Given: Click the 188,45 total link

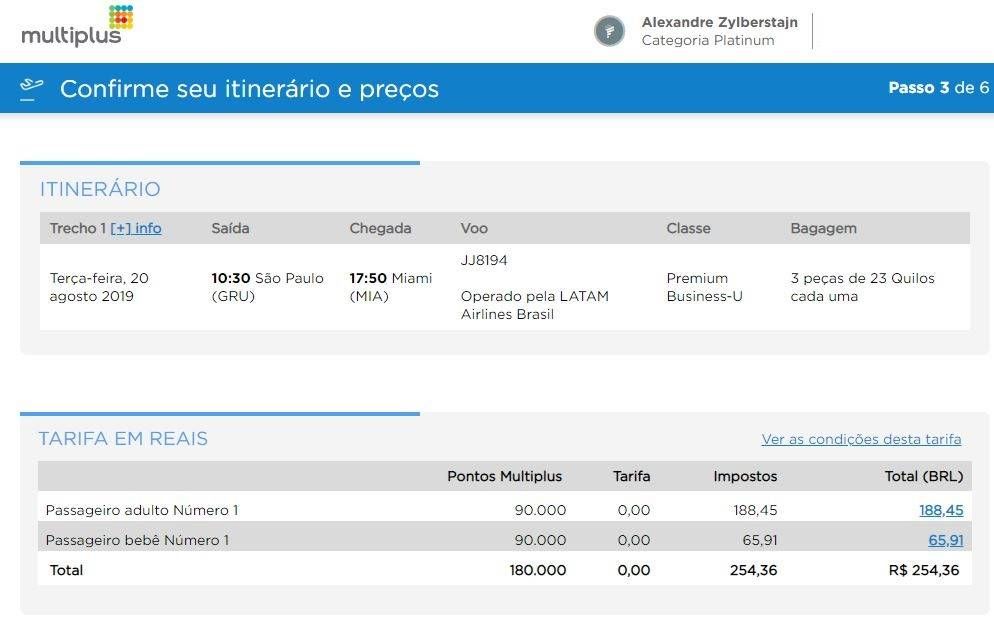Looking at the screenshot, I should pyautogui.click(x=941, y=510).
